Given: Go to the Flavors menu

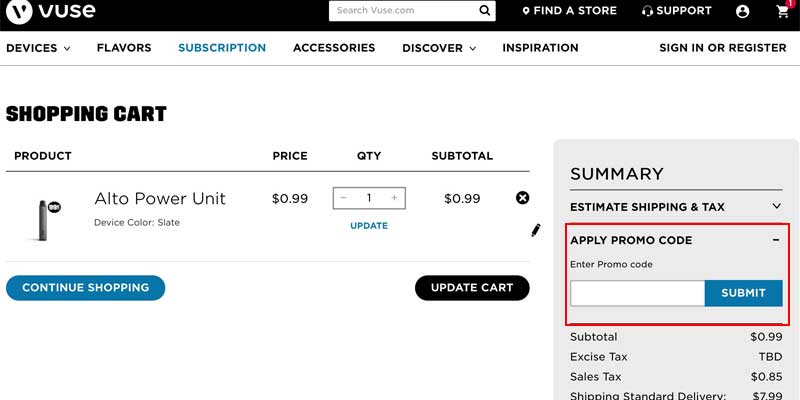Looking at the screenshot, I should tap(124, 48).
